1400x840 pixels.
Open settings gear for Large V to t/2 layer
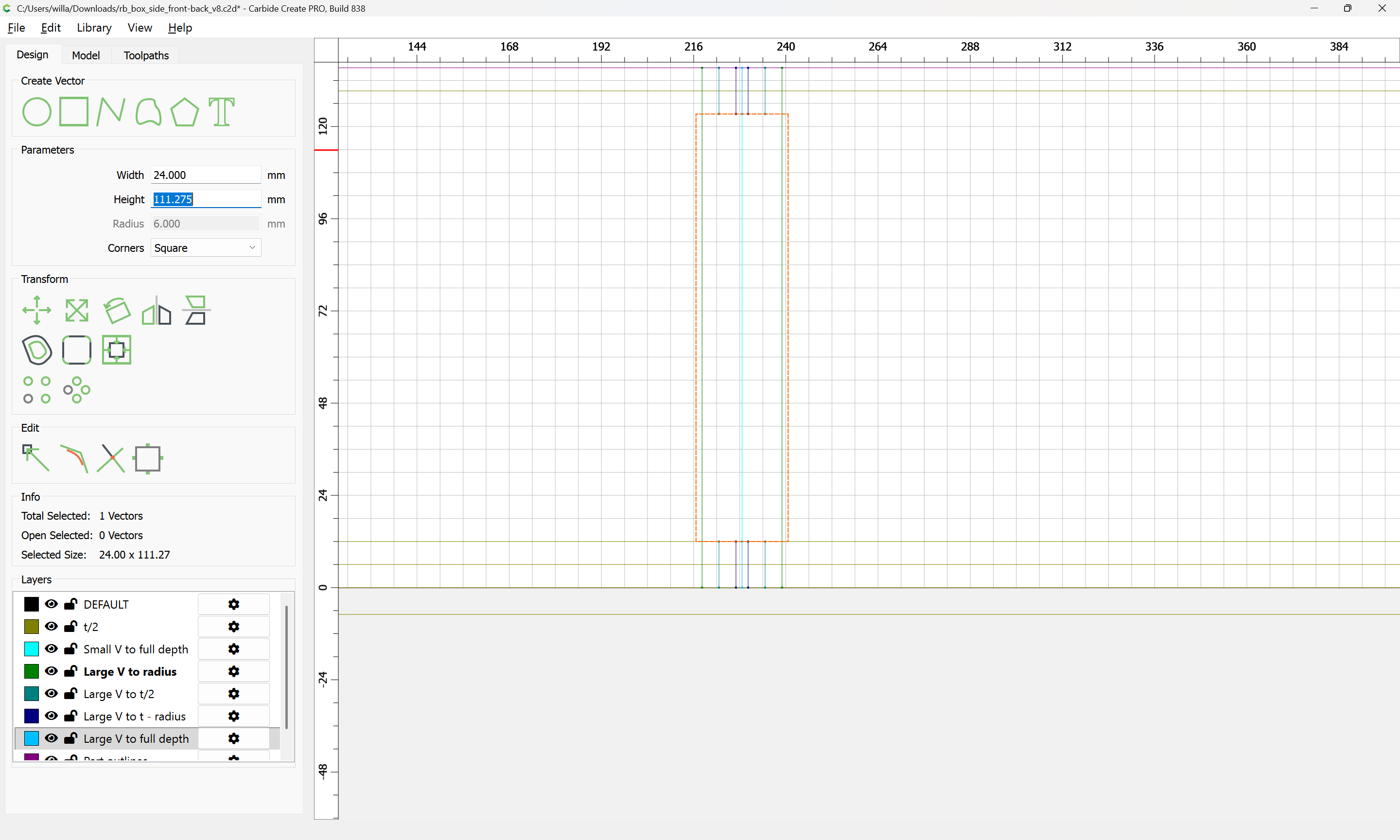pyautogui.click(x=234, y=693)
